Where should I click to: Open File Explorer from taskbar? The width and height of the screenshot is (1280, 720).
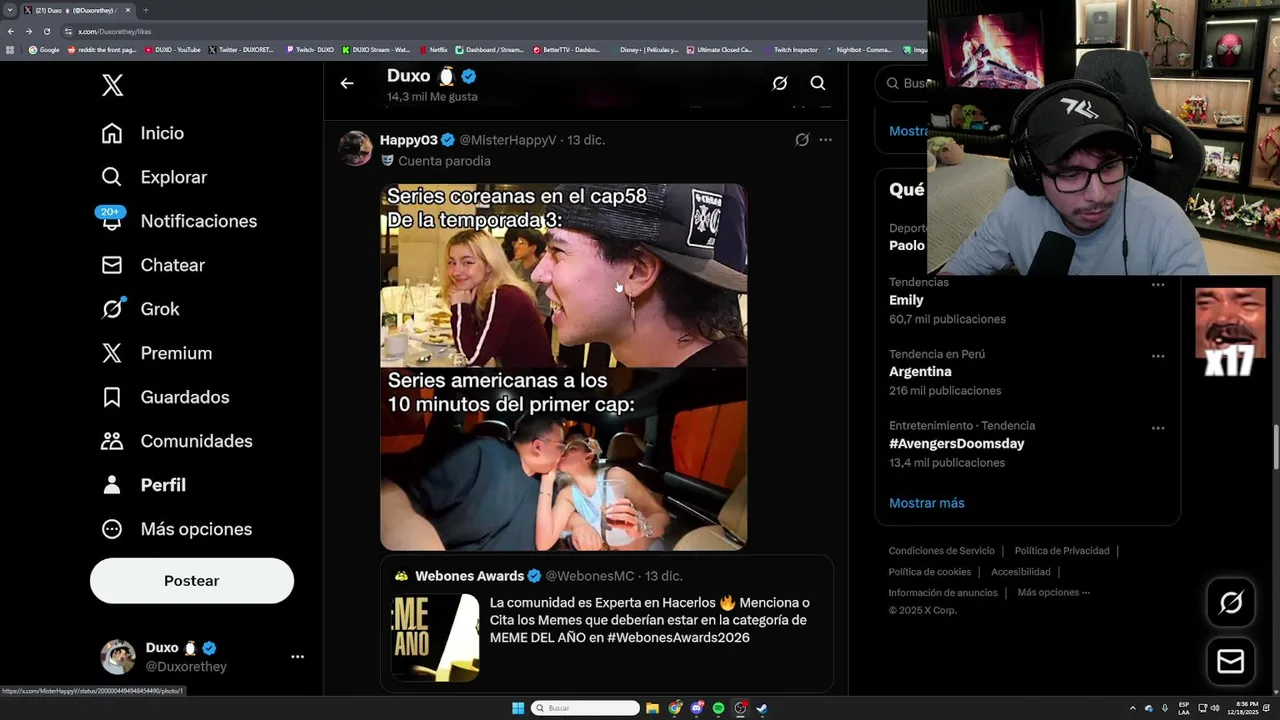(x=652, y=708)
